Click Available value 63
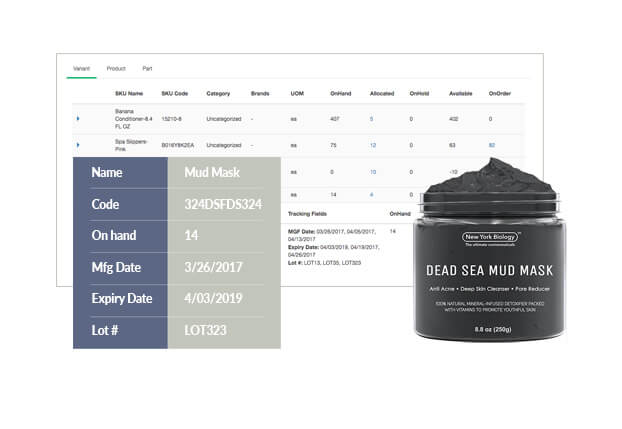Viewport: 622px width, 429px height. point(452,145)
